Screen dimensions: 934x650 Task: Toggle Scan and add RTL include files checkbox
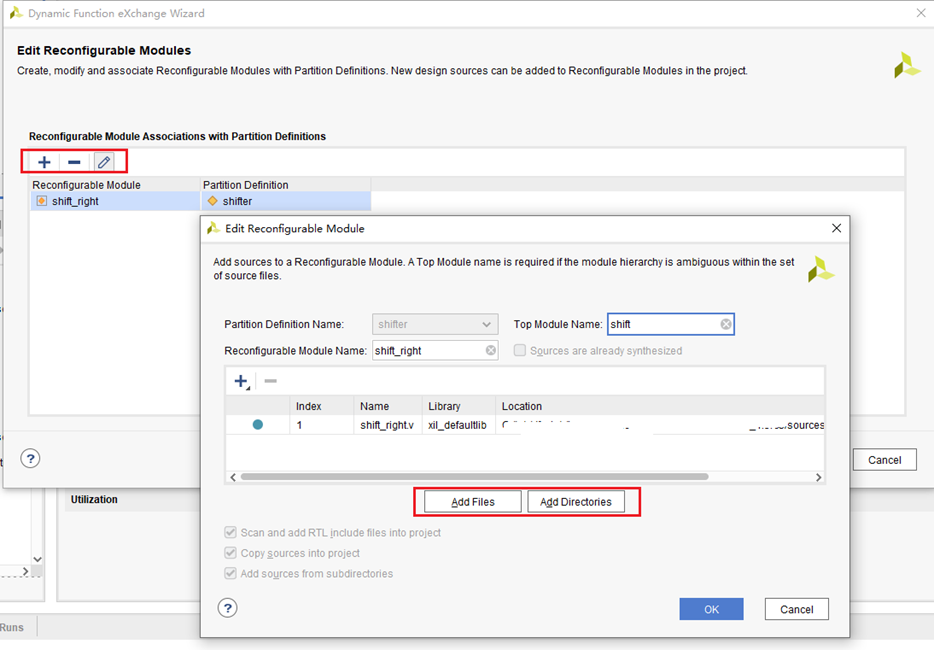tap(231, 533)
